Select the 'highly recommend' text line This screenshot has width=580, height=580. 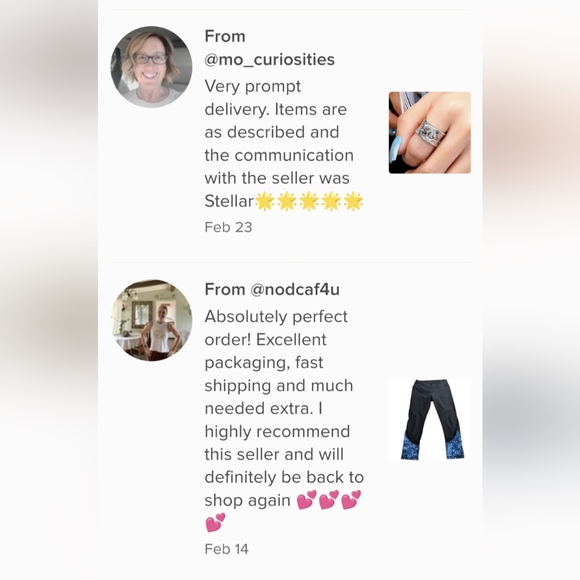pos(277,432)
